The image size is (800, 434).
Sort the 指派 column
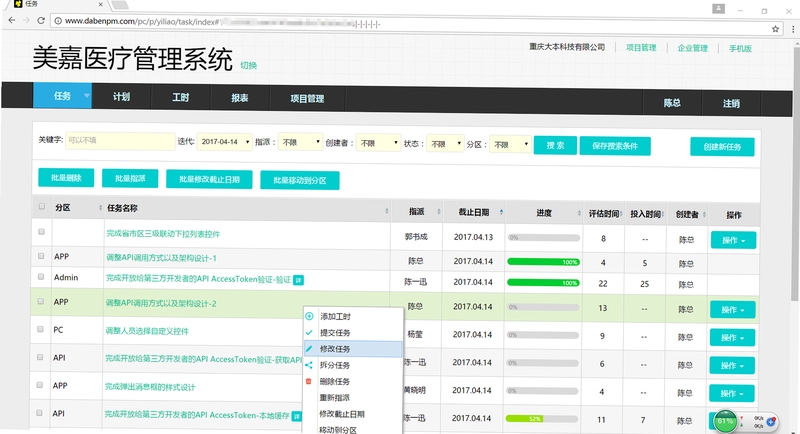(439, 212)
